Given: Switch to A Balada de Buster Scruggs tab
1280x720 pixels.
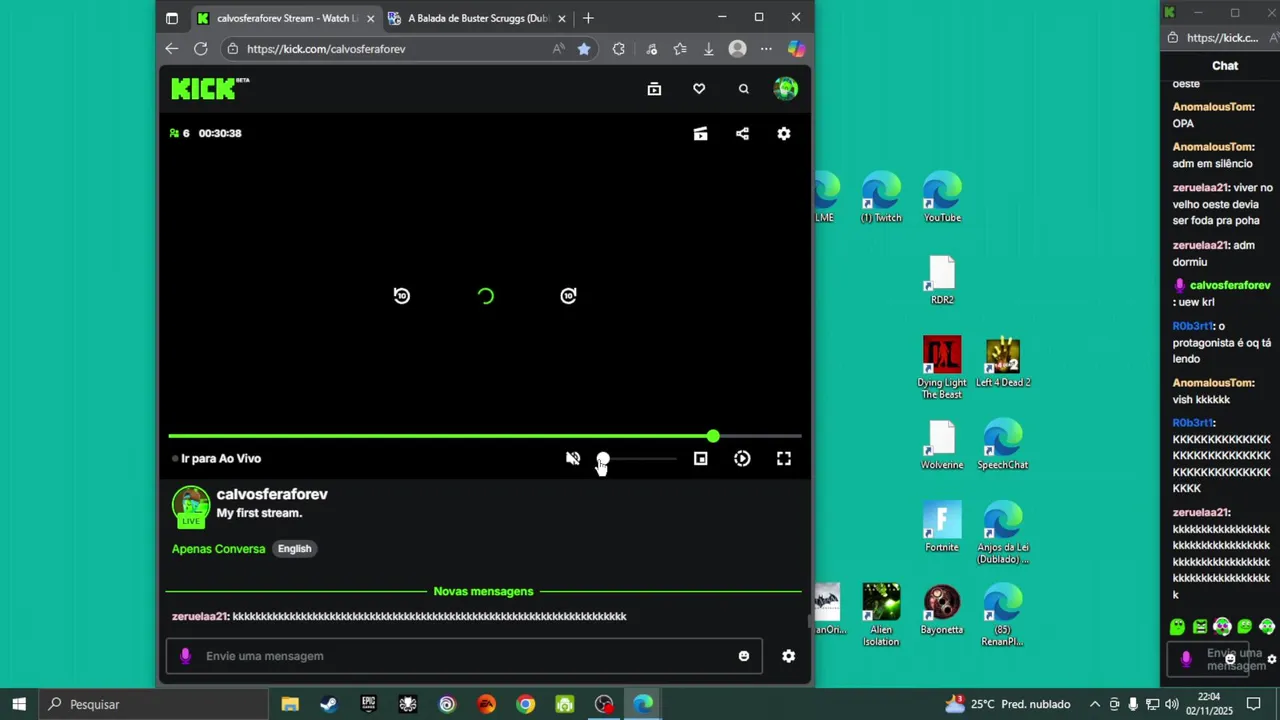Looking at the screenshot, I should [x=478, y=18].
